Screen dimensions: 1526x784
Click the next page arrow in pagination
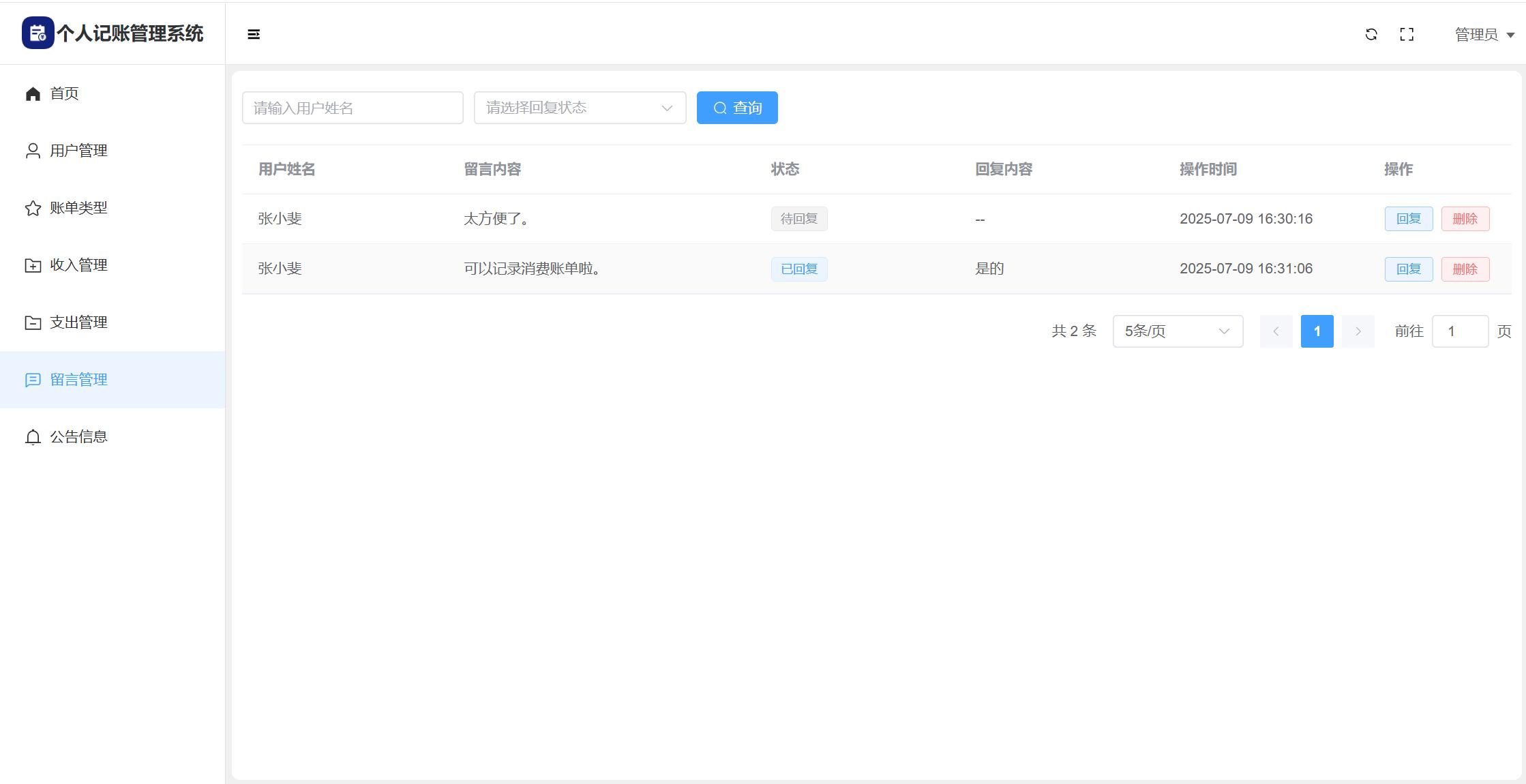tap(1358, 331)
